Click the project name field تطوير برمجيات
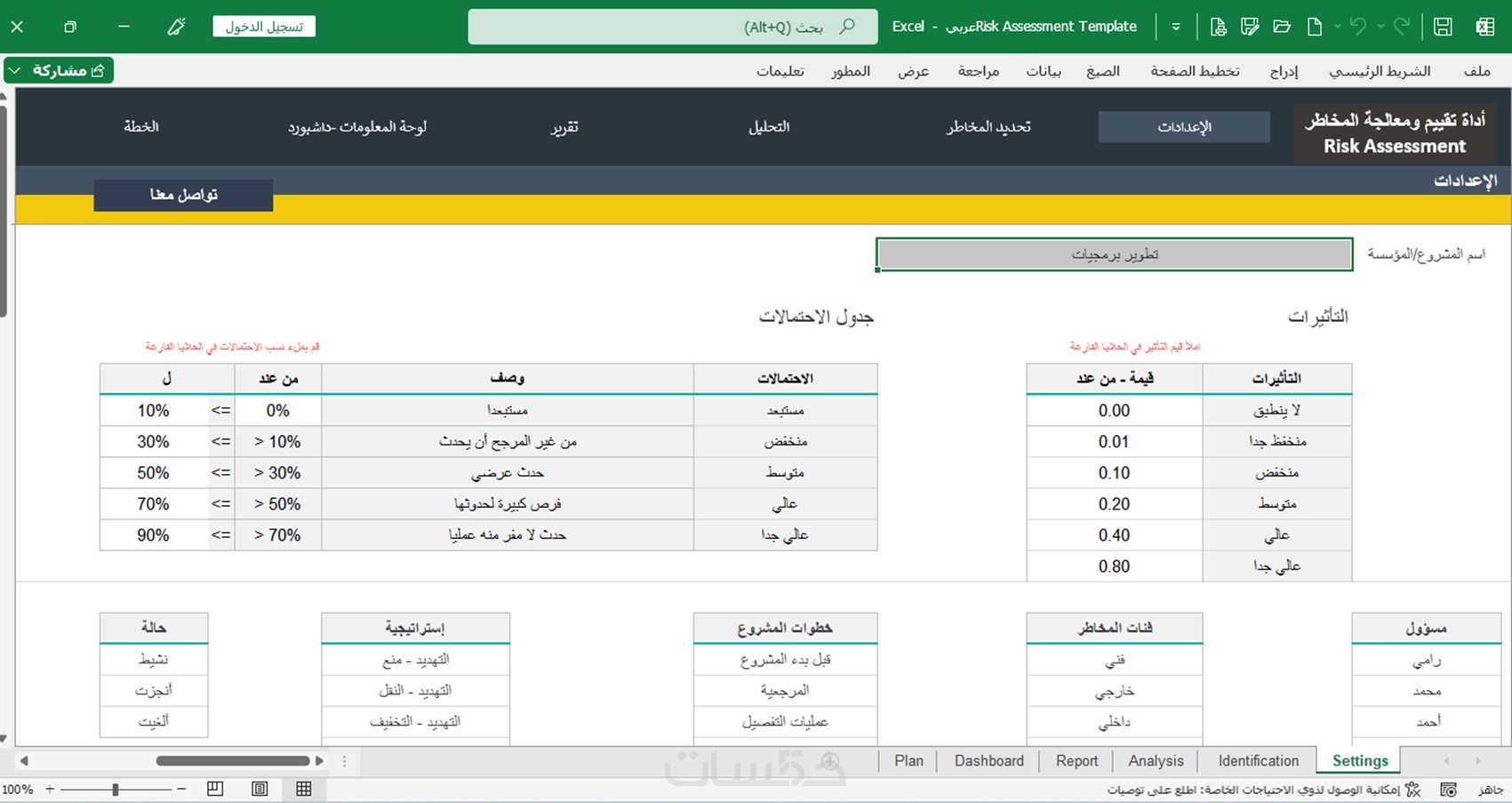This screenshot has width=1512, height=803. (x=1115, y=254)
